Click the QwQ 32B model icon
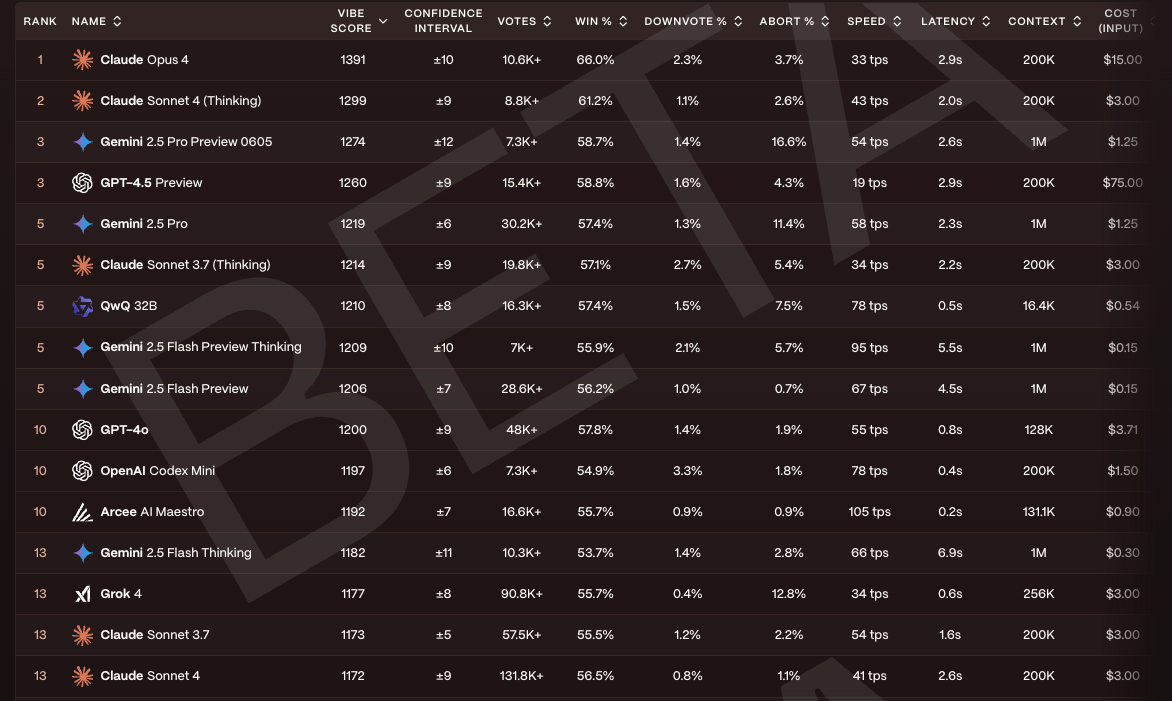 (82, 306)
